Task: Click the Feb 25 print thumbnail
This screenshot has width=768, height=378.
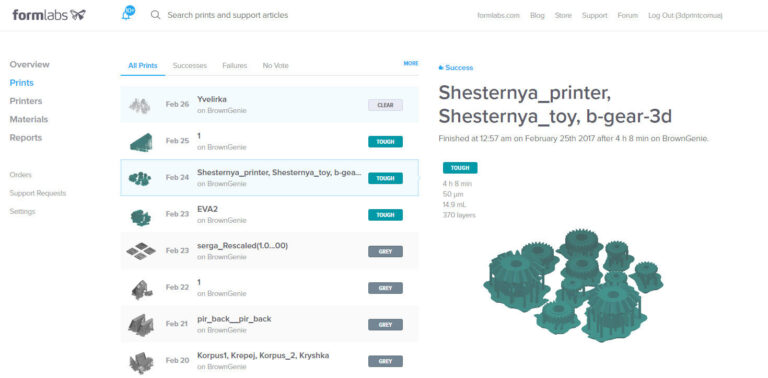Action: click(x=141, y=142)
